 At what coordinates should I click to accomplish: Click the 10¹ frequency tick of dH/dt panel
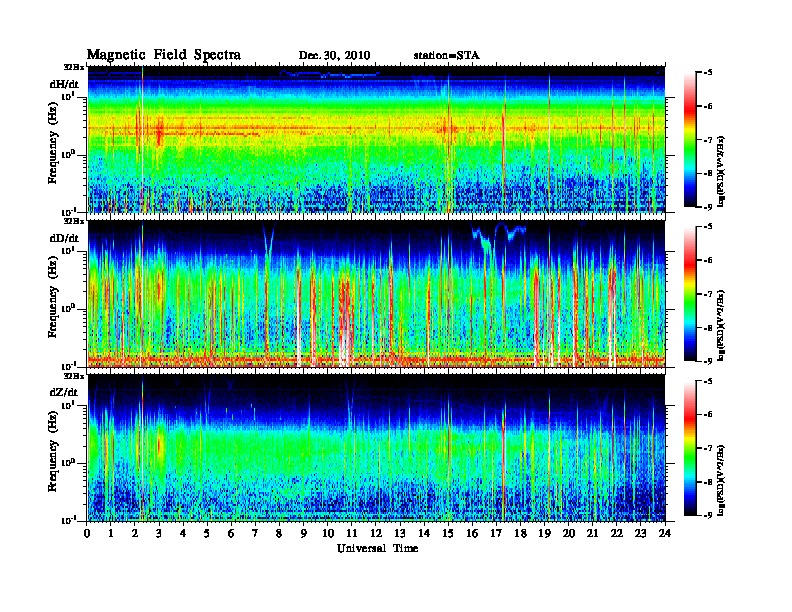point(68,96)
